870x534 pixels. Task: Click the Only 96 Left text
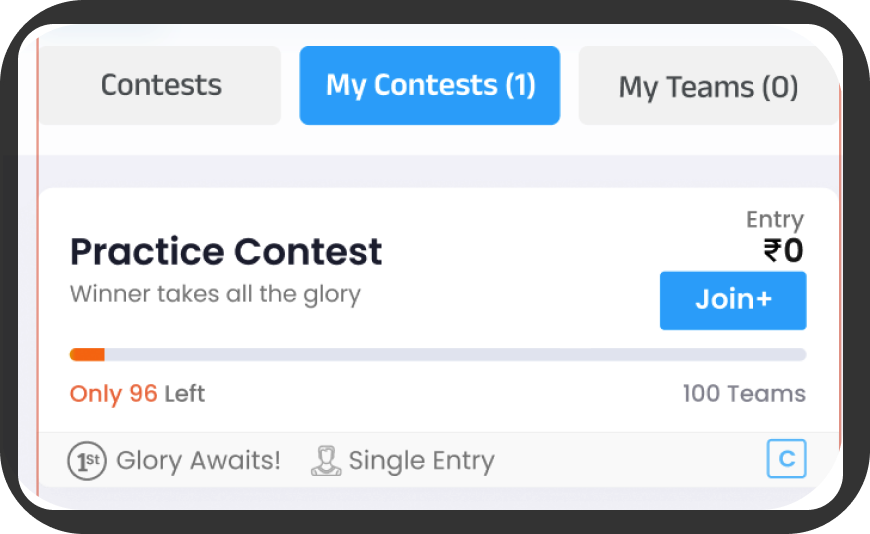(x=137, y=394)
